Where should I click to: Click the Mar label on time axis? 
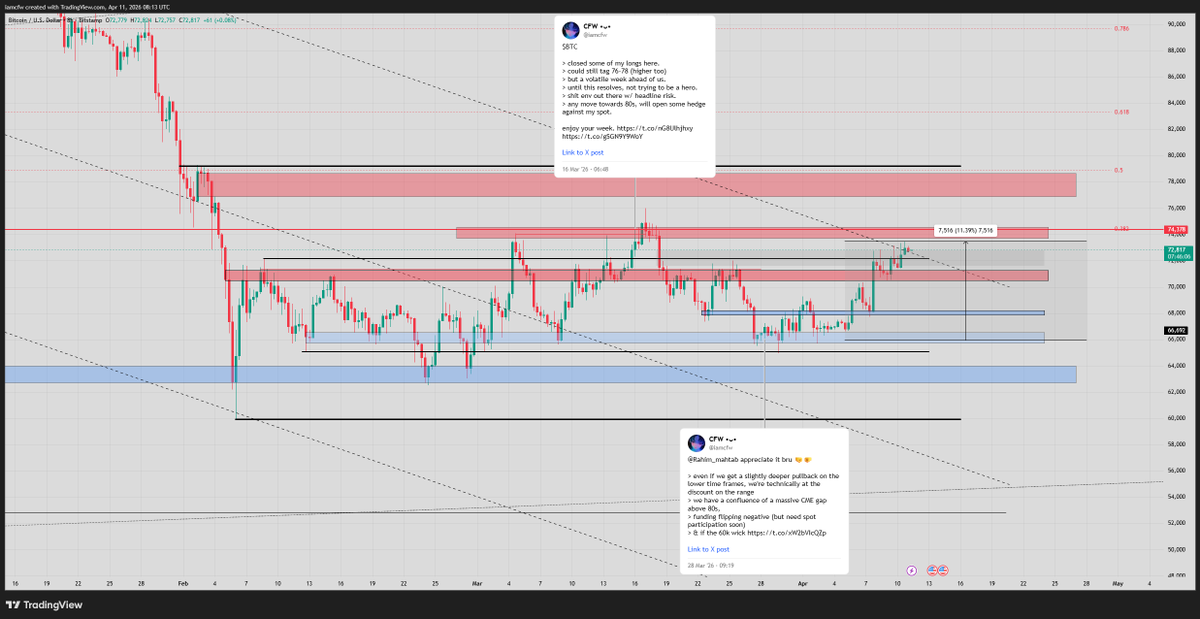coord(477,582)
